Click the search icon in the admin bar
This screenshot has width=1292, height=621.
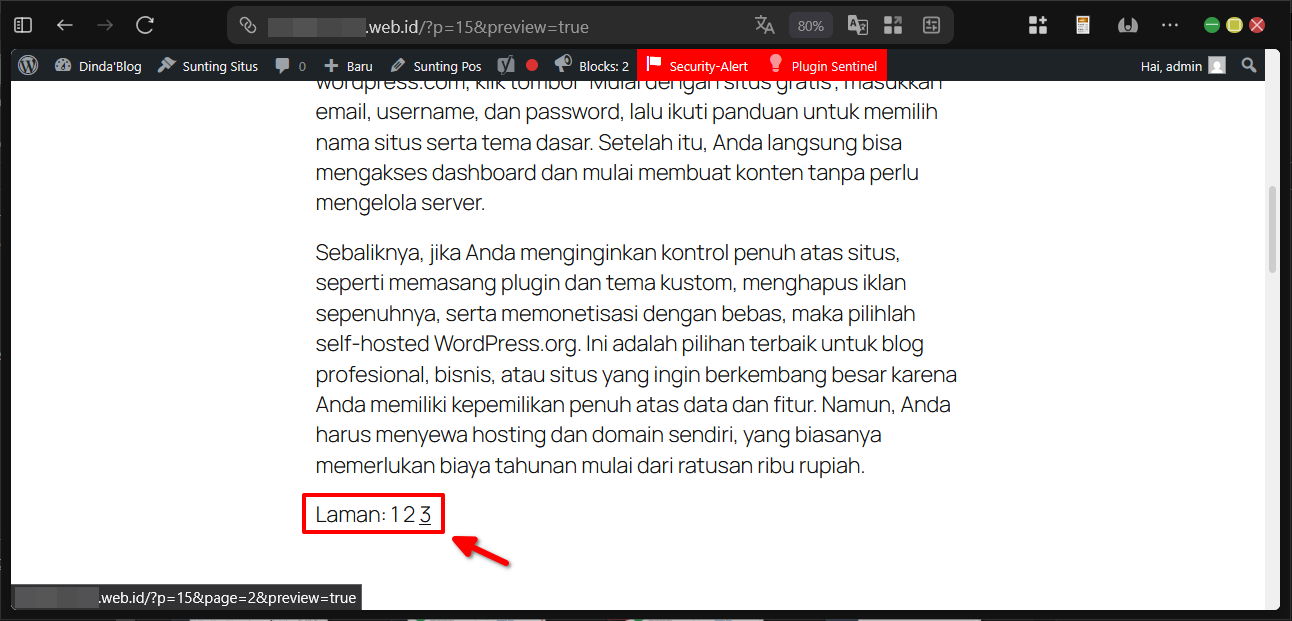click(1248, 65)
